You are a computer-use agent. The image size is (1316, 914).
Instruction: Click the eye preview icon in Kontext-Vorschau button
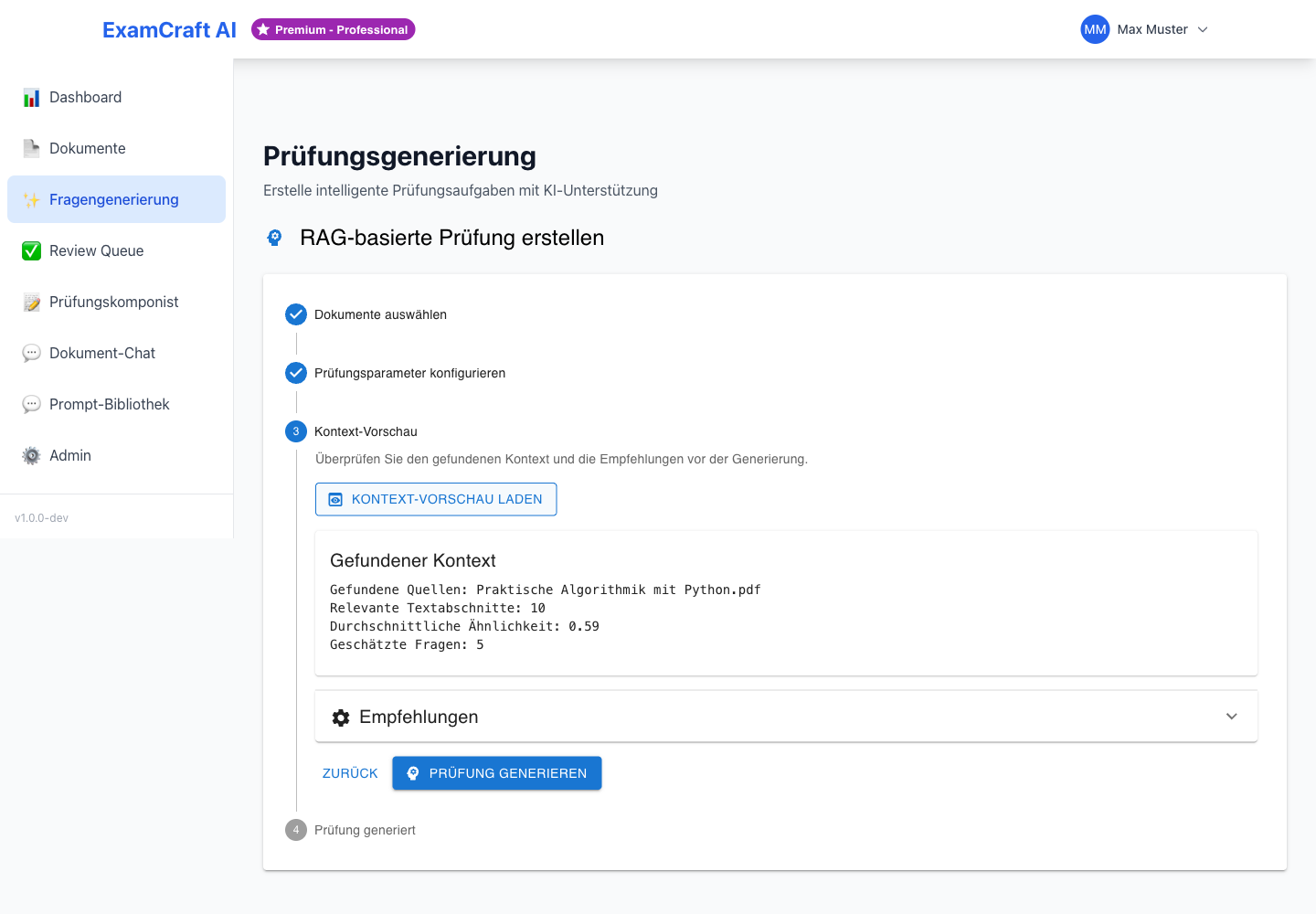(335, 499)
